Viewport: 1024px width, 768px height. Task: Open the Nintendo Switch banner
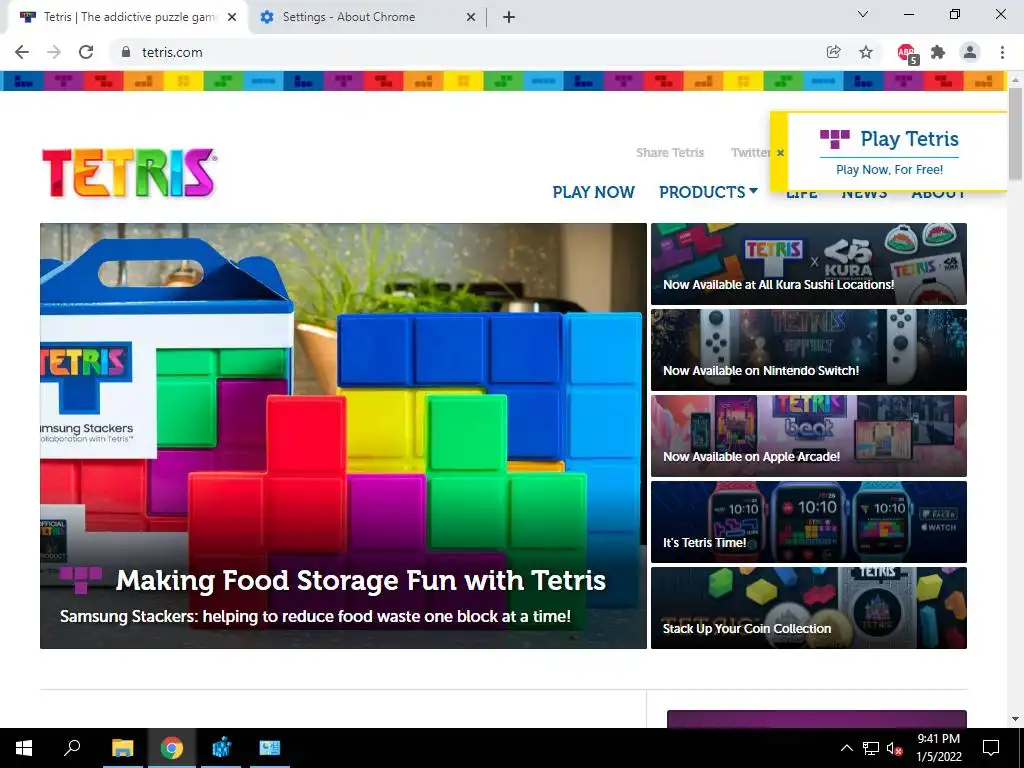pyautogui.click(x=808, y=350)
